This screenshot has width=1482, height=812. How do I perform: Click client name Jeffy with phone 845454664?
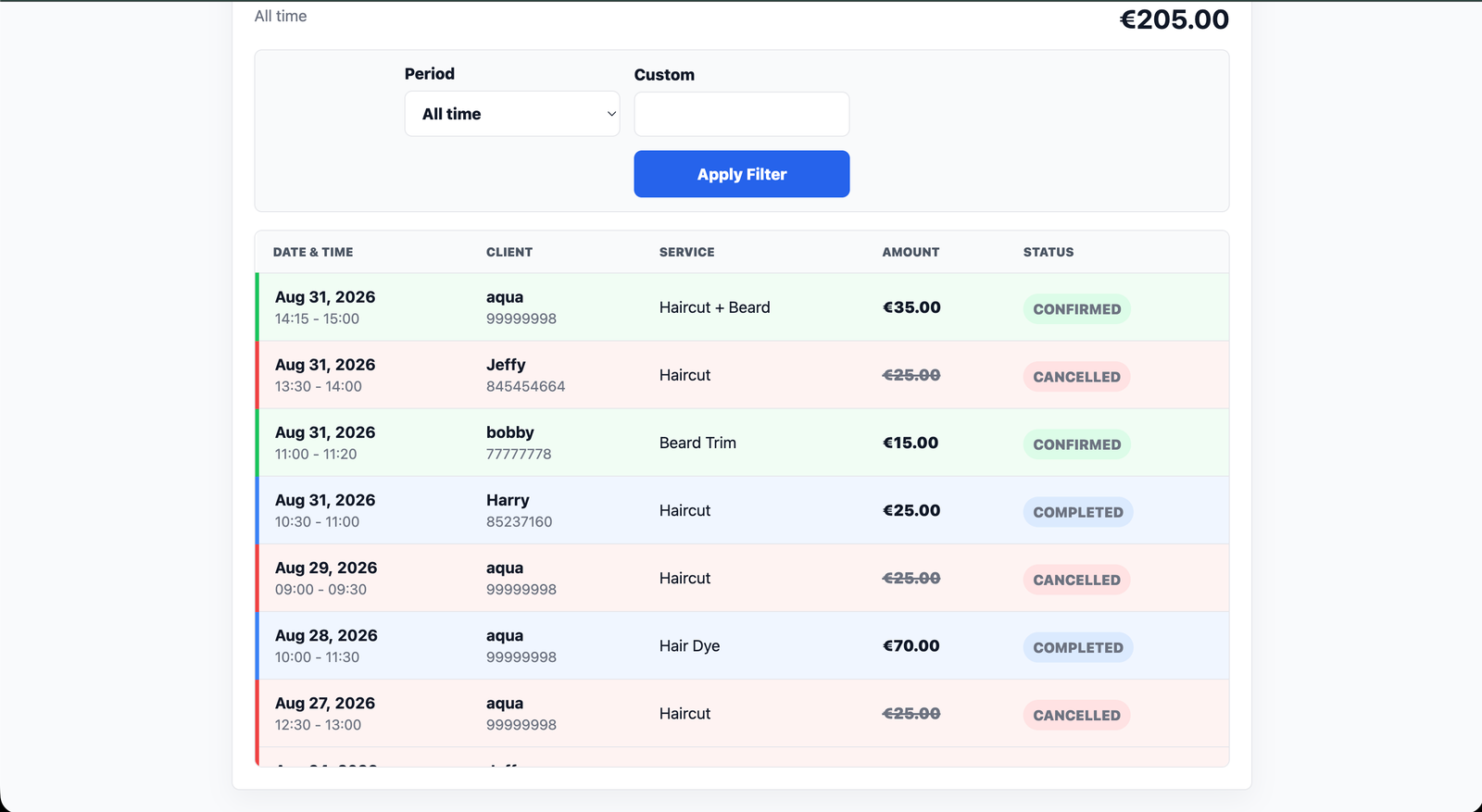click(506, 365)
